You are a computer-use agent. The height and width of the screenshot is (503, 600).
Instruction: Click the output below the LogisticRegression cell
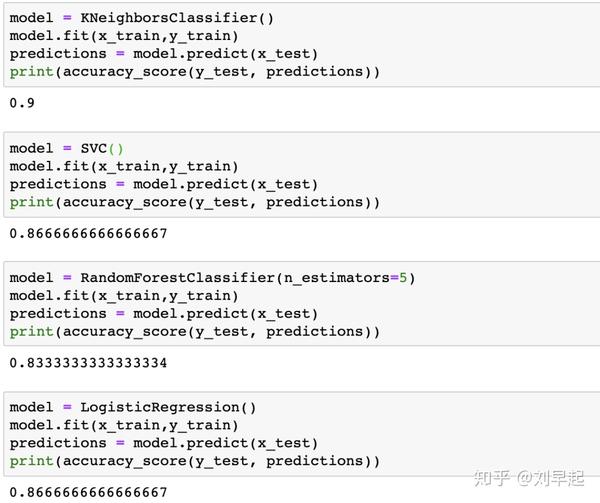(88, 493)
